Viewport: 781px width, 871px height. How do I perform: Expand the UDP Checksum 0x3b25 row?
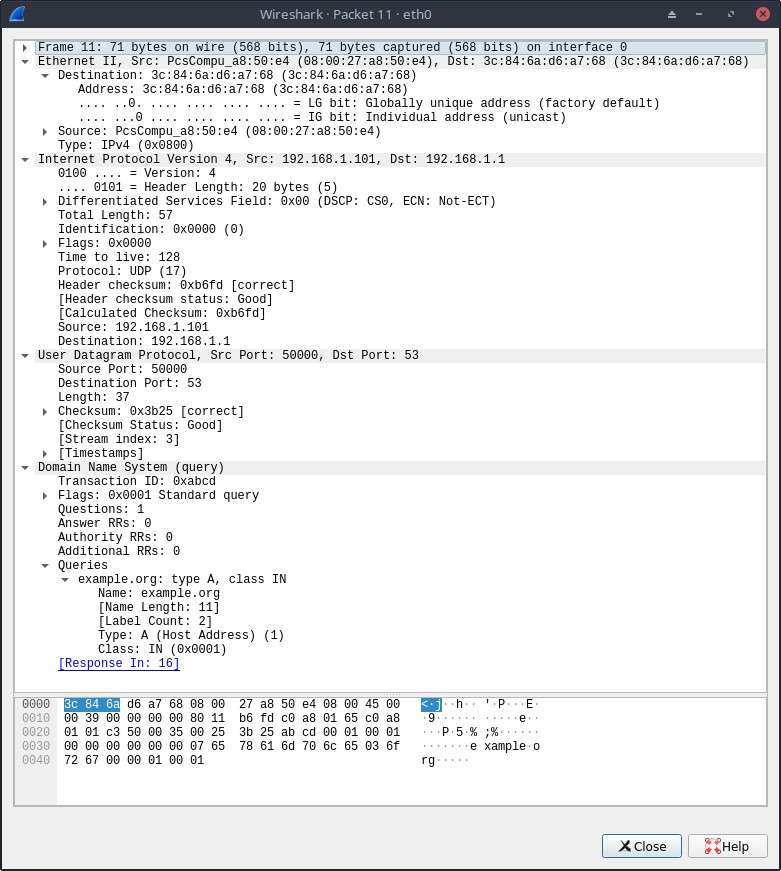(x=45, y=412)
